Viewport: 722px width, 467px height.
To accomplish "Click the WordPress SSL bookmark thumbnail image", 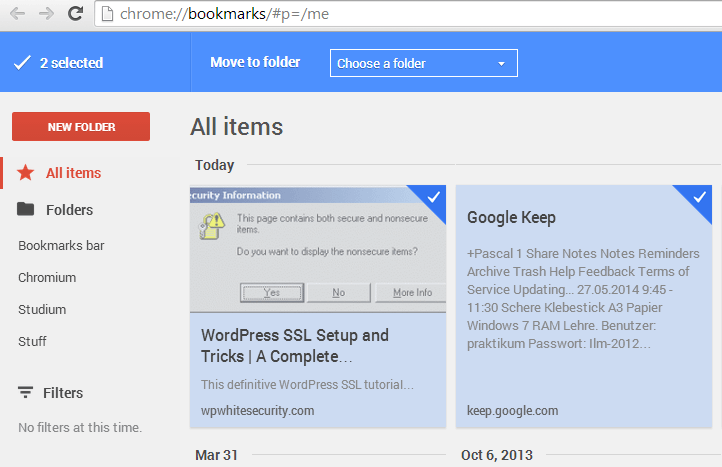I will (318, 250).
